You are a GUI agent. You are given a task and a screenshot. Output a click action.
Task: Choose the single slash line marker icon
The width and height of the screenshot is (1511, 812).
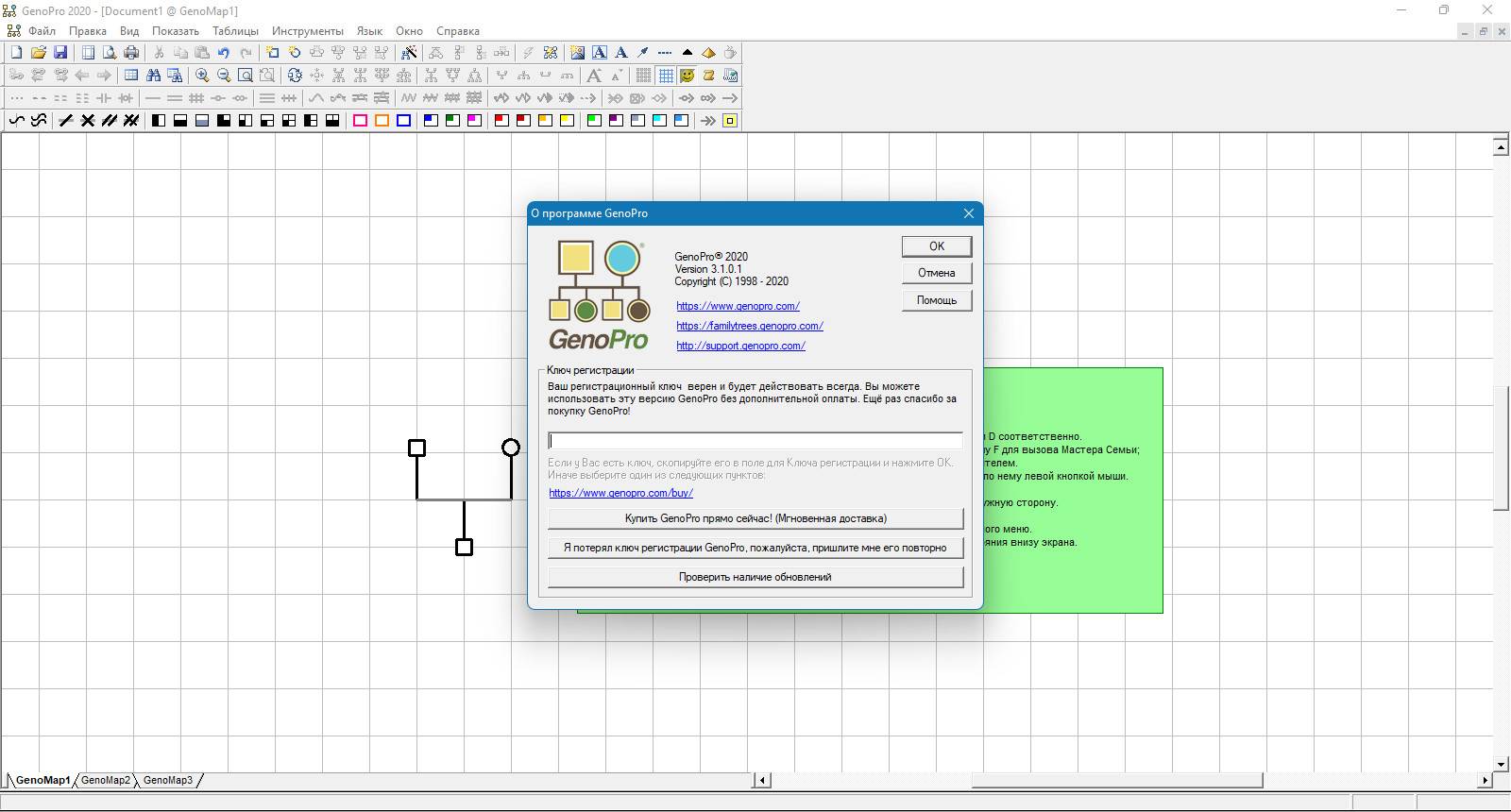pos(66,121)
